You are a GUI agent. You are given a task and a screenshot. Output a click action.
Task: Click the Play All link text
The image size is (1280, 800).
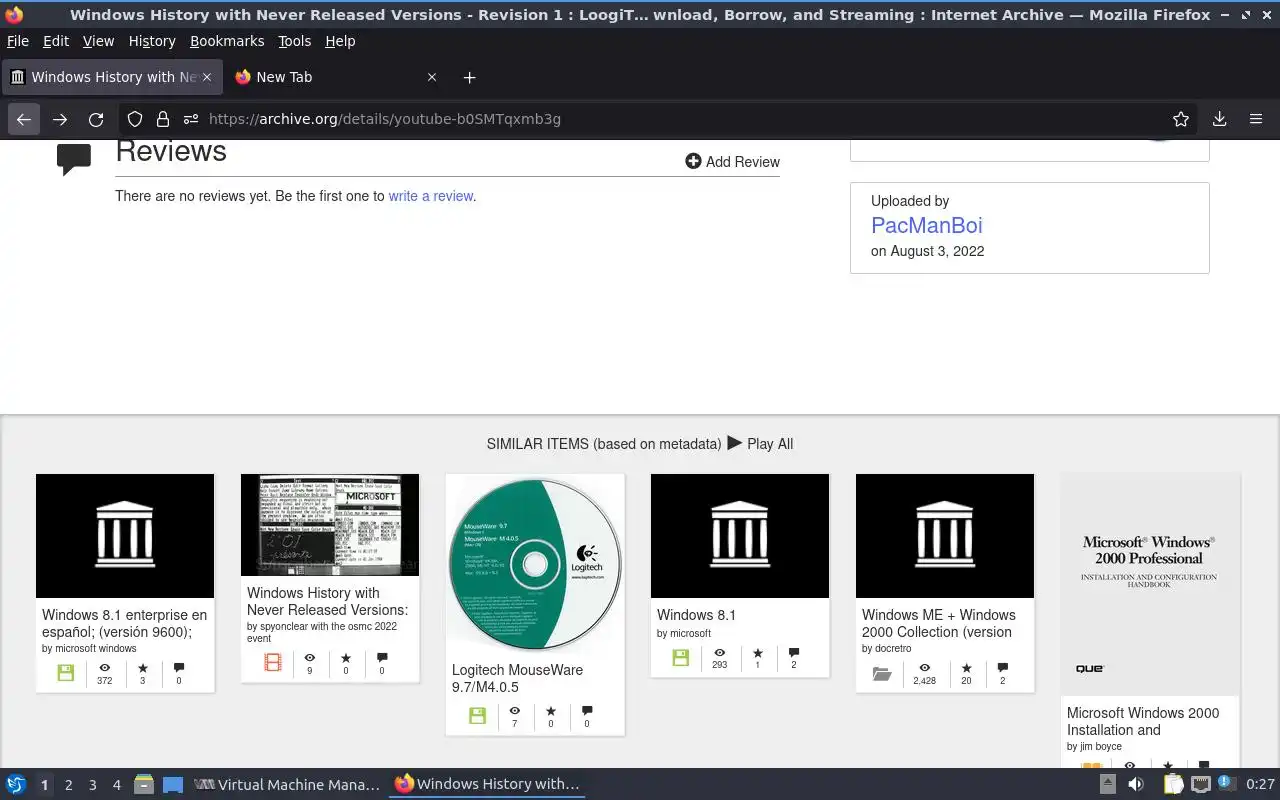770,443
